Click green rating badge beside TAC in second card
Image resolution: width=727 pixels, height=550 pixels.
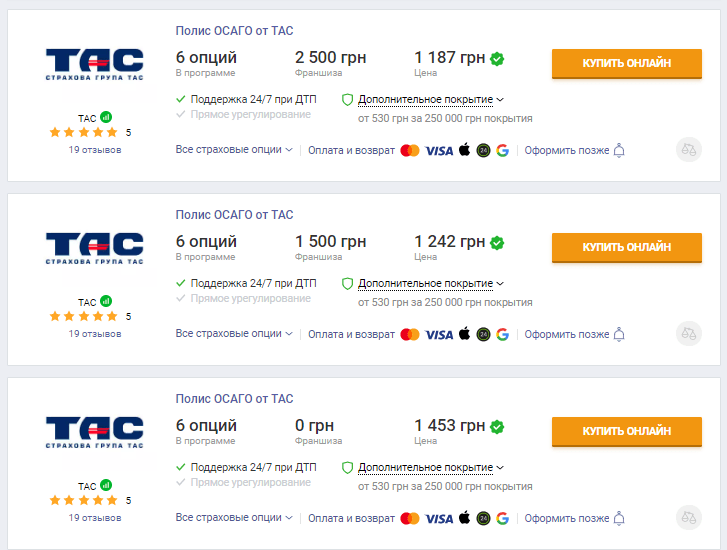tap(106, 301)
